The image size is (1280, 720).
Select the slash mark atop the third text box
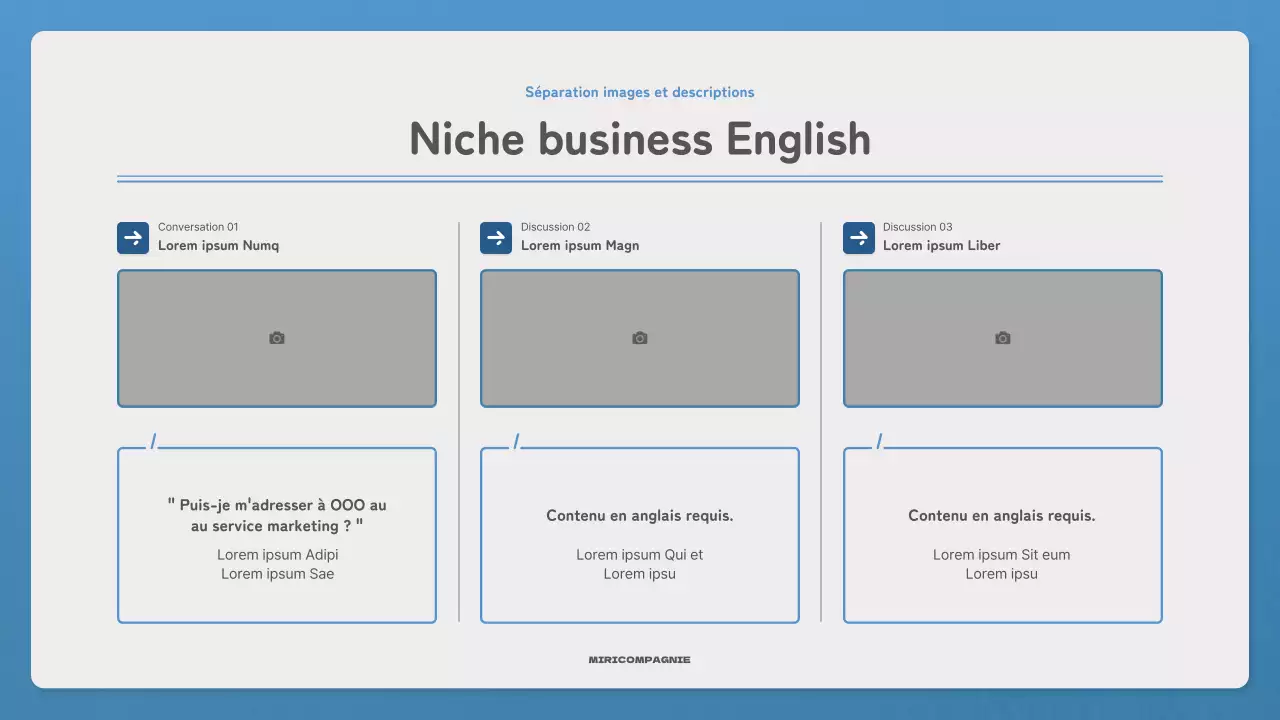click(879, 442)
